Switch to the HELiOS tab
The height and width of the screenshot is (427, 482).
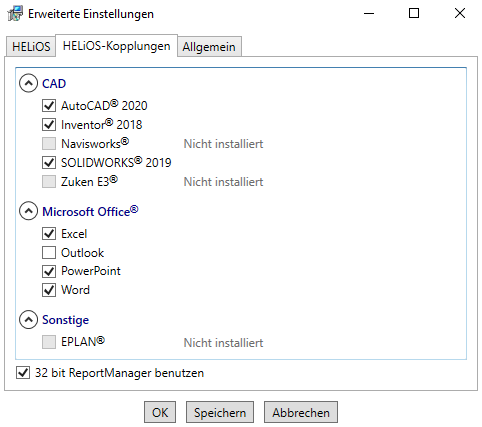click(31, 47)
